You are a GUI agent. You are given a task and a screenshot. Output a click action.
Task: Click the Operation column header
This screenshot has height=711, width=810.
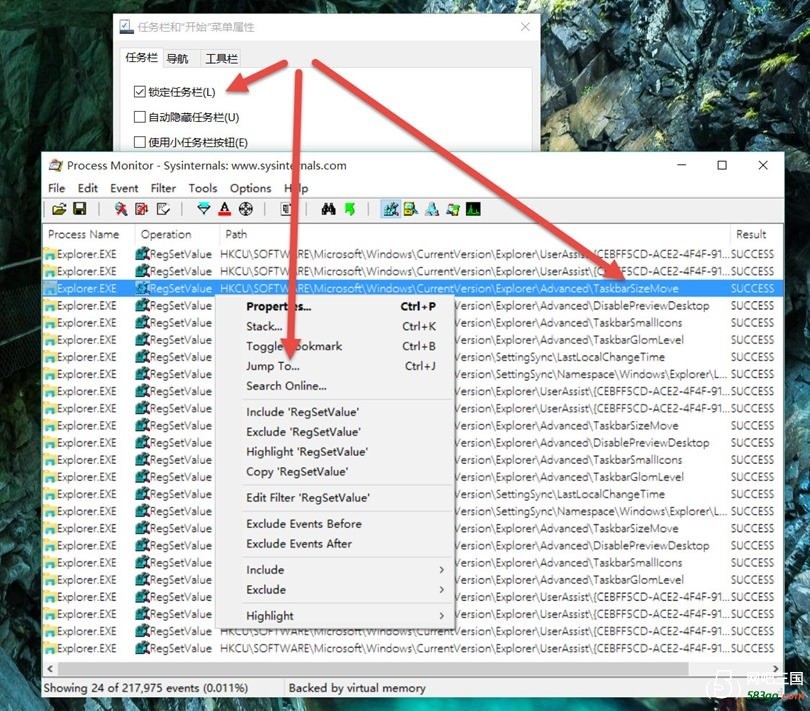pyautogui.click(x=178, y=235)
